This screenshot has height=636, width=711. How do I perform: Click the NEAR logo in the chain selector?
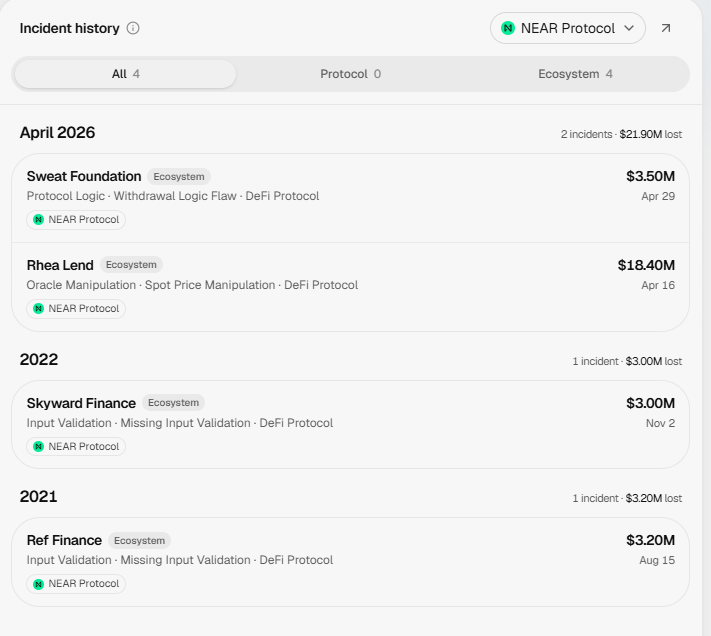508,28
